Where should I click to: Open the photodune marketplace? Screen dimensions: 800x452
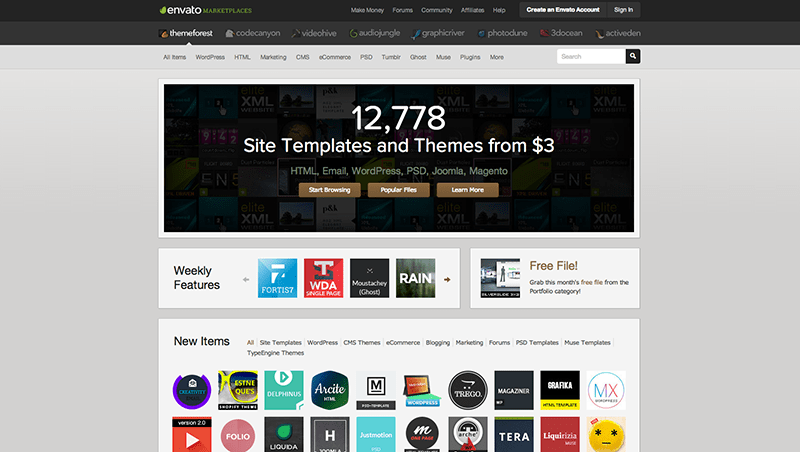(503, 33)
